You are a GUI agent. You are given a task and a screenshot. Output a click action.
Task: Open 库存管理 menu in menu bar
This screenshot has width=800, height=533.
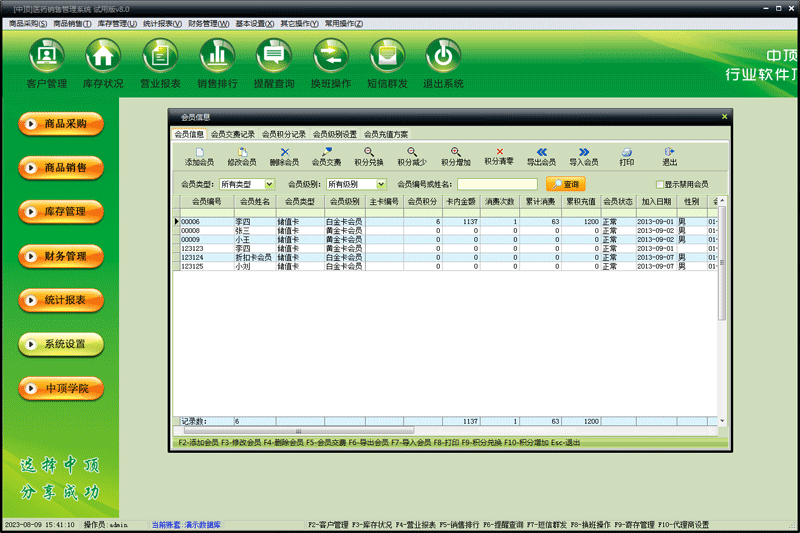click(117, 23)
